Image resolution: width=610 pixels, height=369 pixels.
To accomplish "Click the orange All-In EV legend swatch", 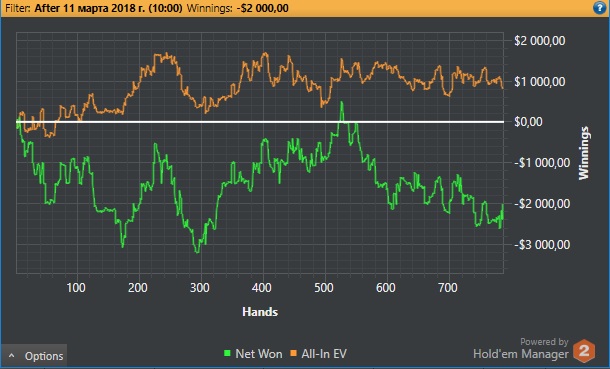I will (x=294, y=353).
